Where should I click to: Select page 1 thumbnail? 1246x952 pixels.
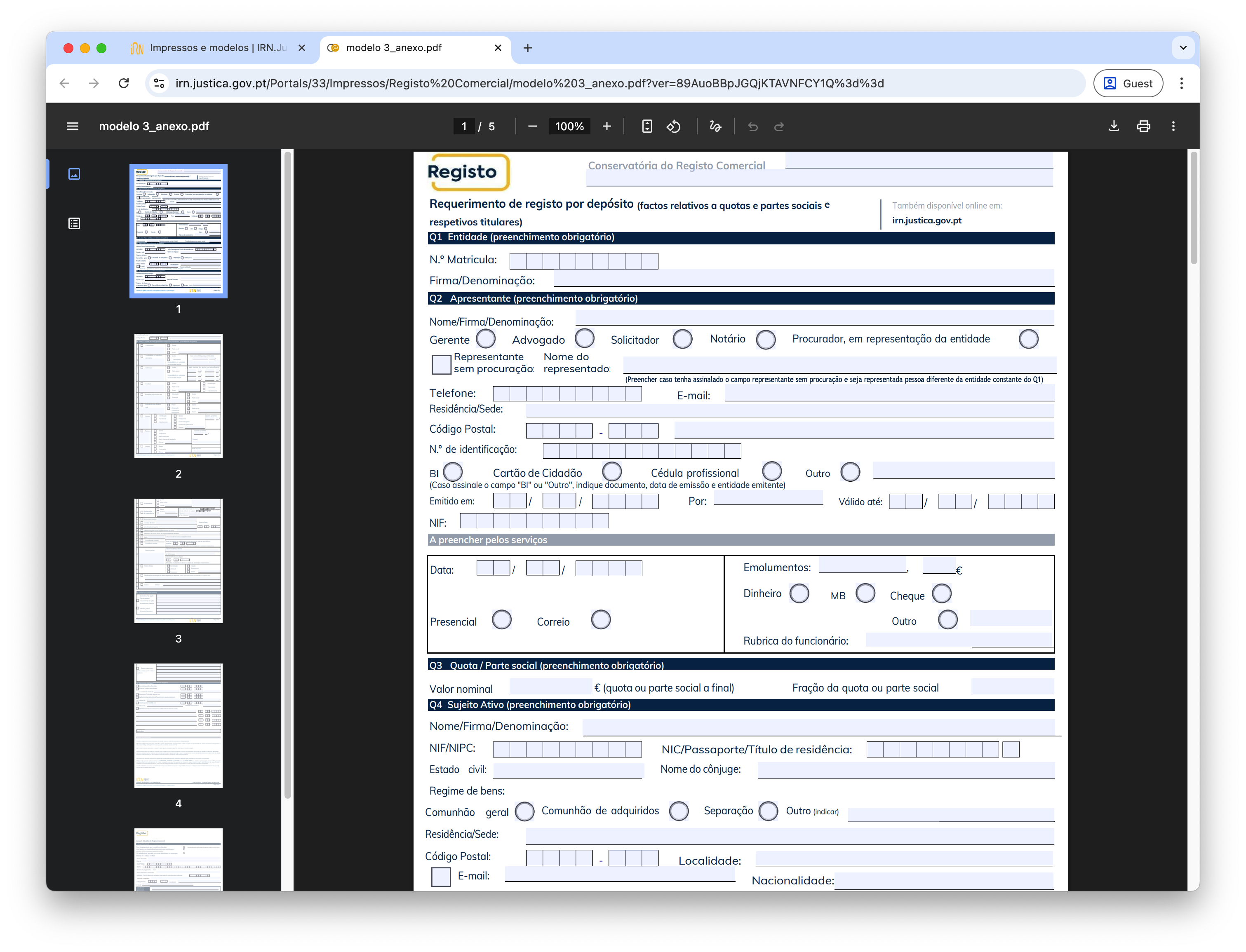coord(178,231)
